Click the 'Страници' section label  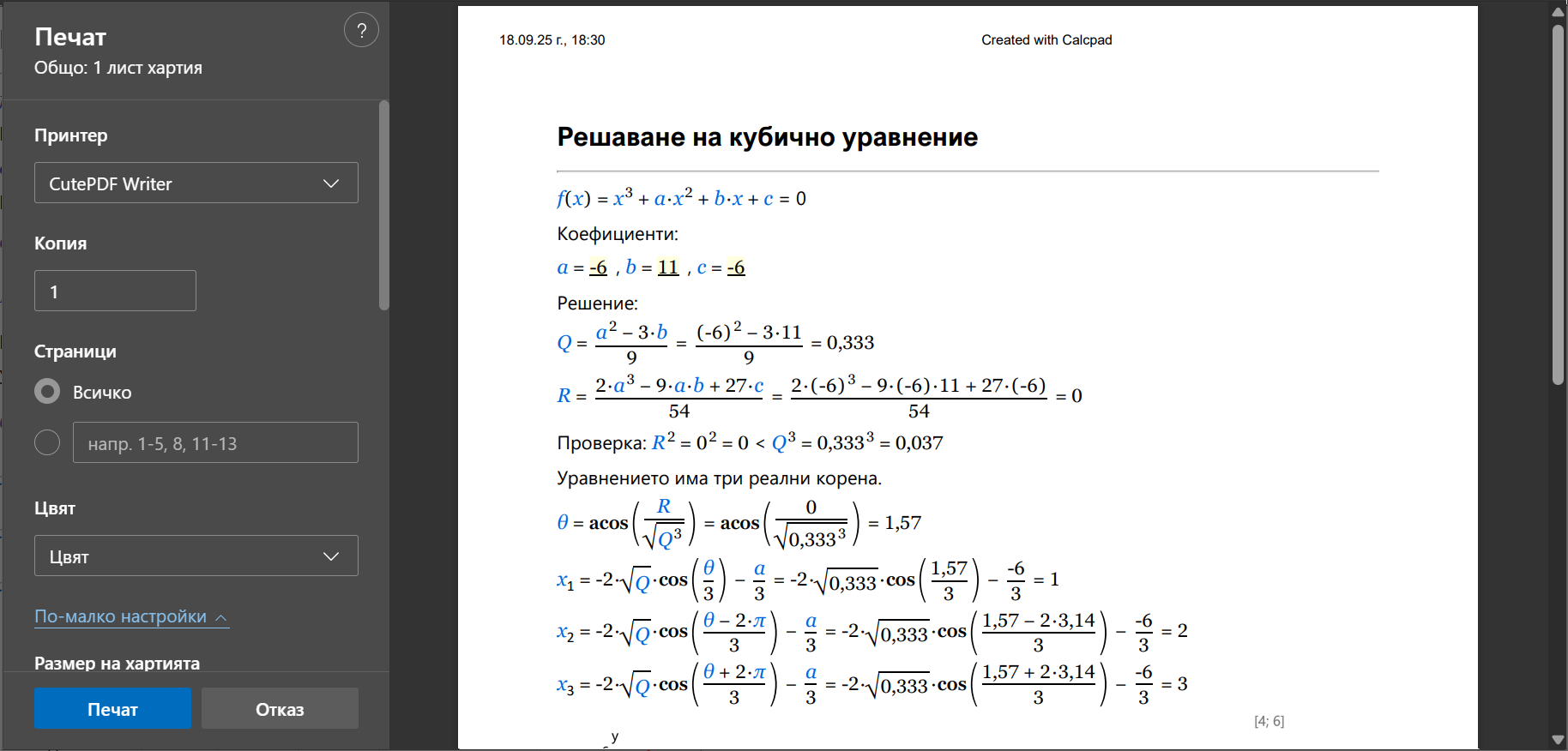[75, 351]
